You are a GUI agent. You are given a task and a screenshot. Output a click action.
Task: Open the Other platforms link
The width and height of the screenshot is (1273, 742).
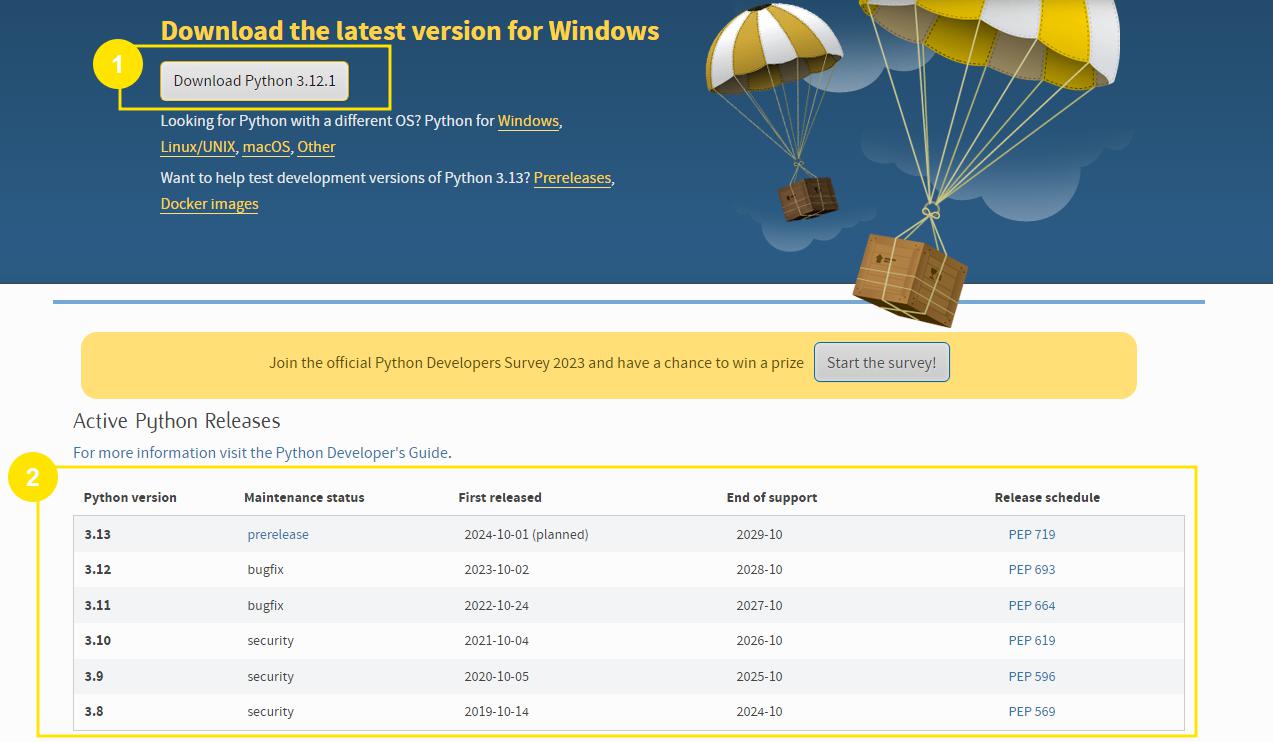(316, 147)
